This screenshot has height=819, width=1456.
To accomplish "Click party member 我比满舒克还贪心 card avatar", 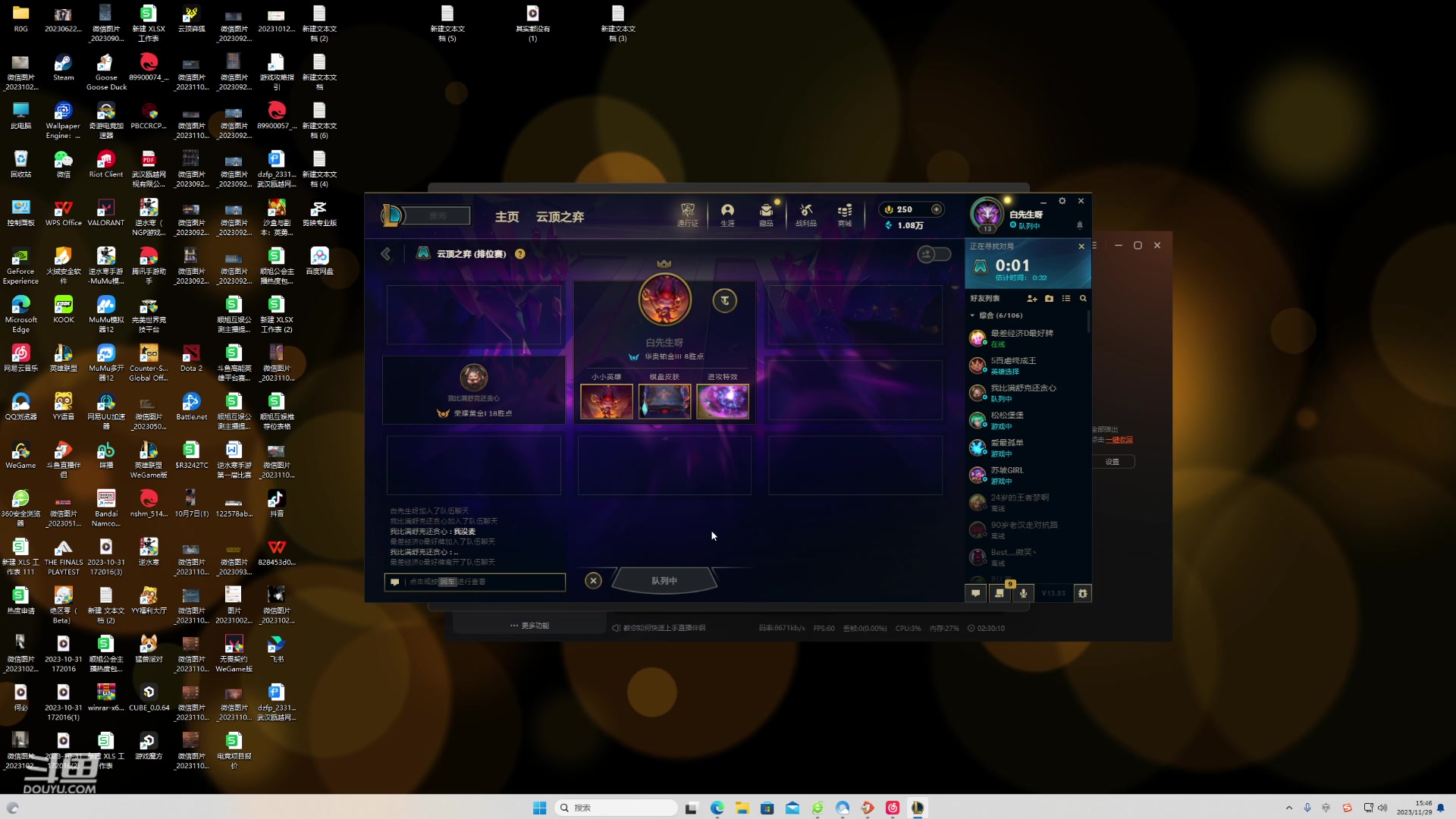I will (x=474, y=377).
